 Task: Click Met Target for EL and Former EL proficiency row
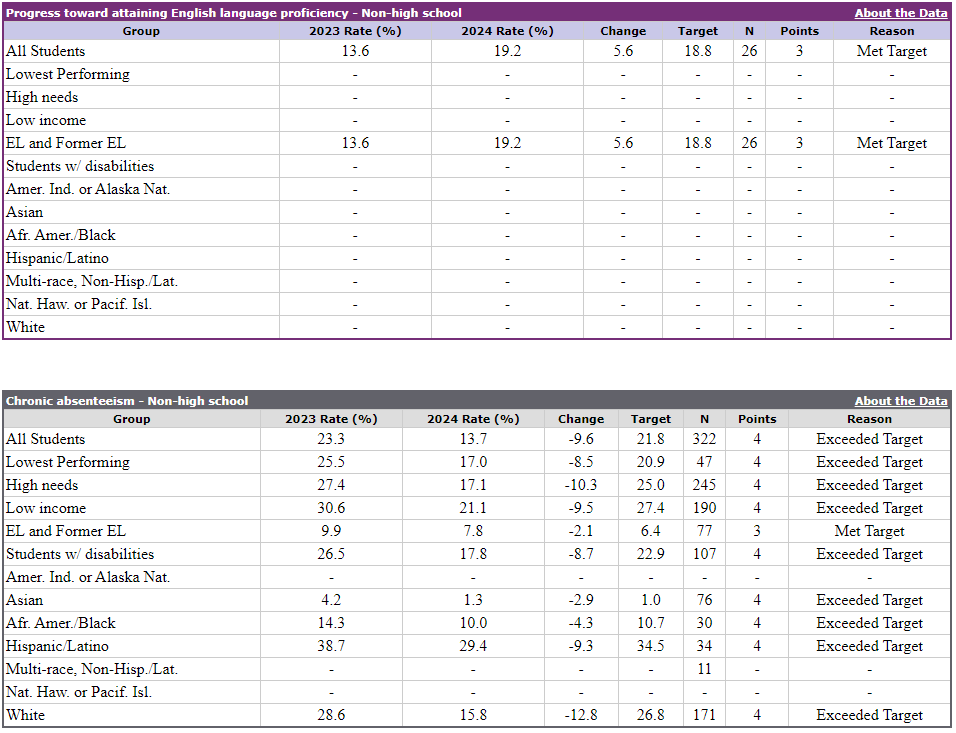pos(891,143)
